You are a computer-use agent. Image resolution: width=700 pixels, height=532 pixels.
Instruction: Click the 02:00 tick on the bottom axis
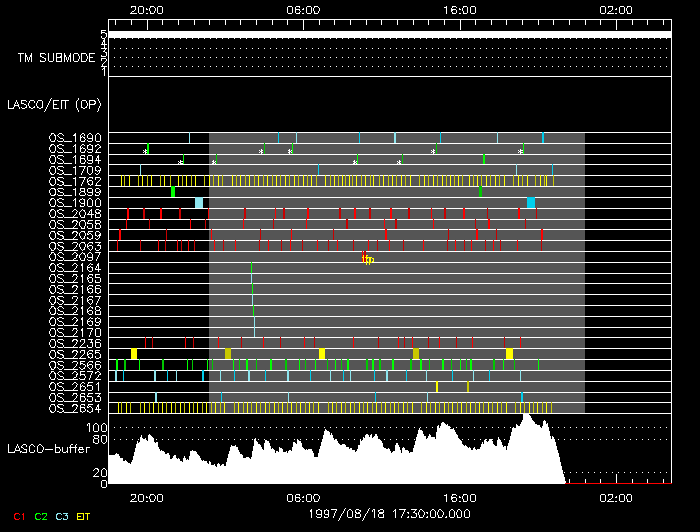(x=615, y=497)
